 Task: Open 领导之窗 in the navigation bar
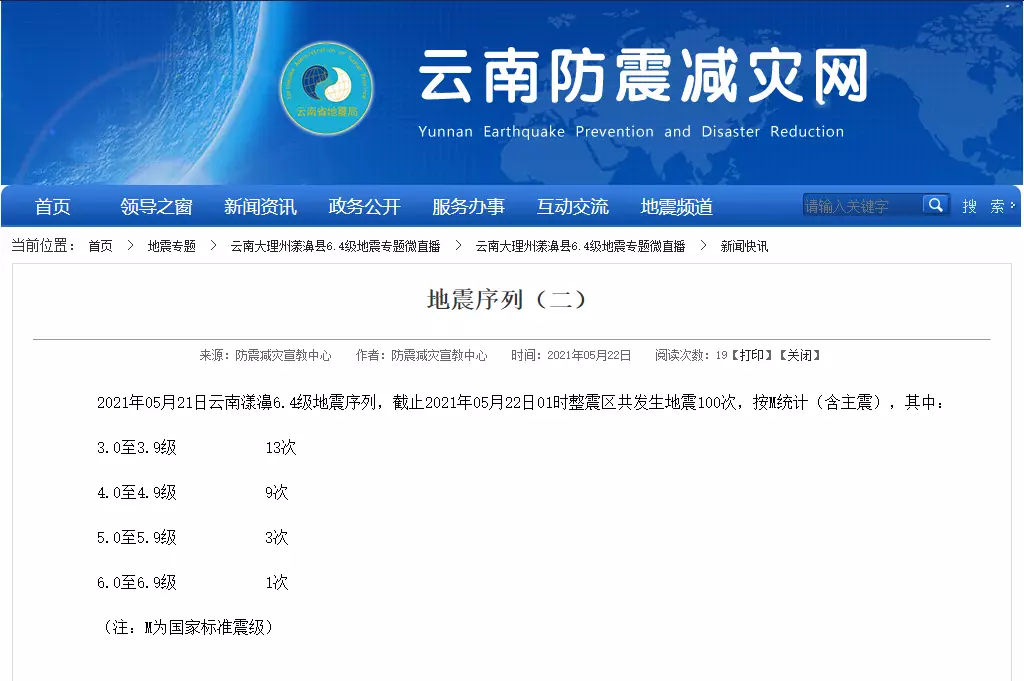coord(156,207)
